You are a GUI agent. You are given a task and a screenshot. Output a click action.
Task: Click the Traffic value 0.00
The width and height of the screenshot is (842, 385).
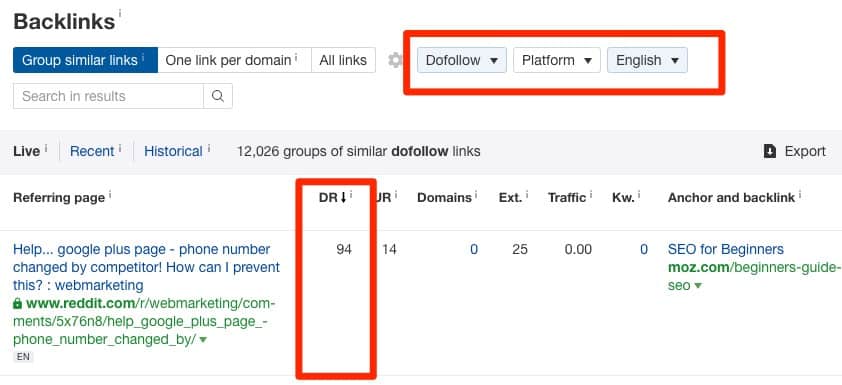[578, 249]
